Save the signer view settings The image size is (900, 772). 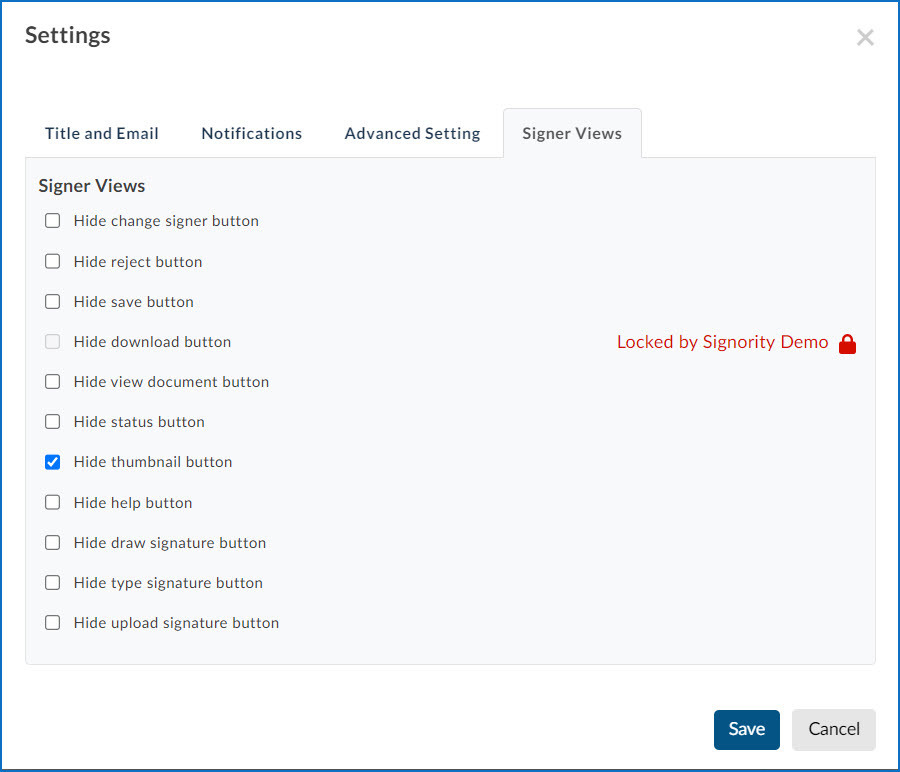coord(746,729)
